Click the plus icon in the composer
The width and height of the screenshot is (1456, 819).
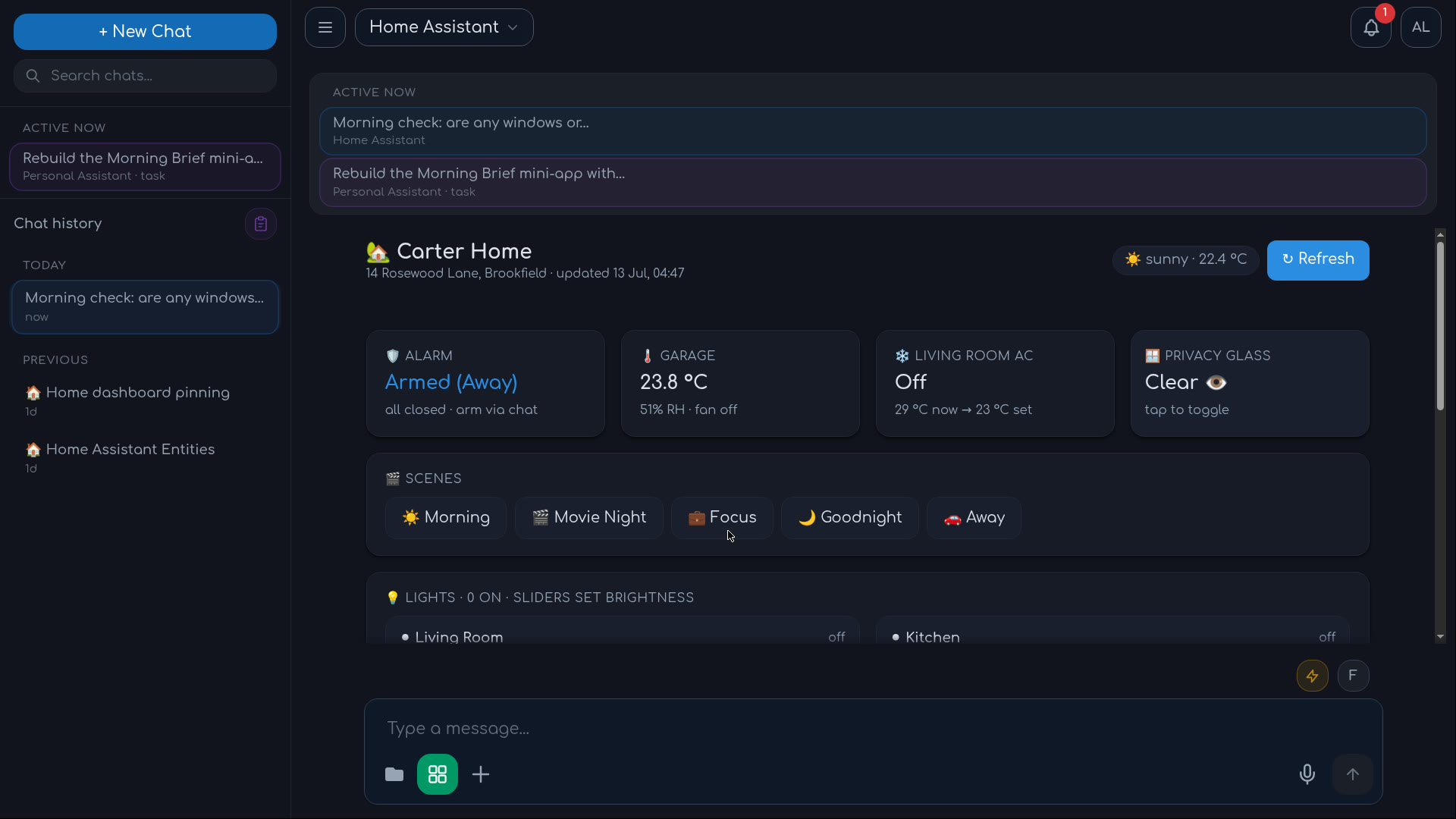481,774
